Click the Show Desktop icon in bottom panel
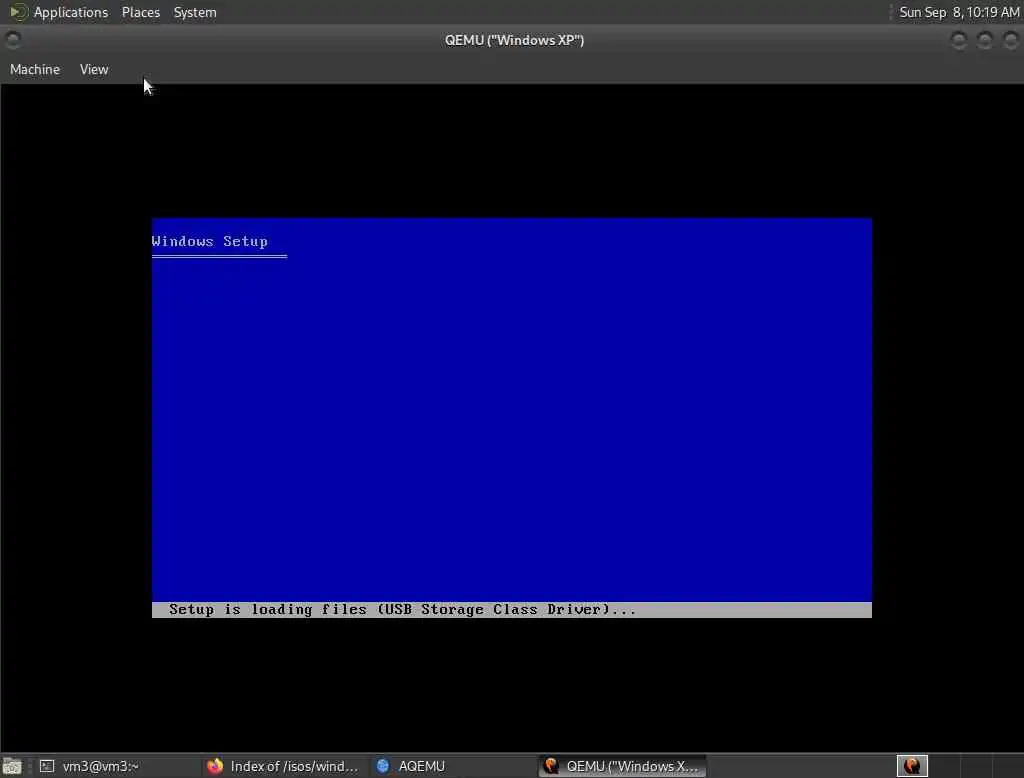This screenshot has width=1024, height=778. coord(12,766)
